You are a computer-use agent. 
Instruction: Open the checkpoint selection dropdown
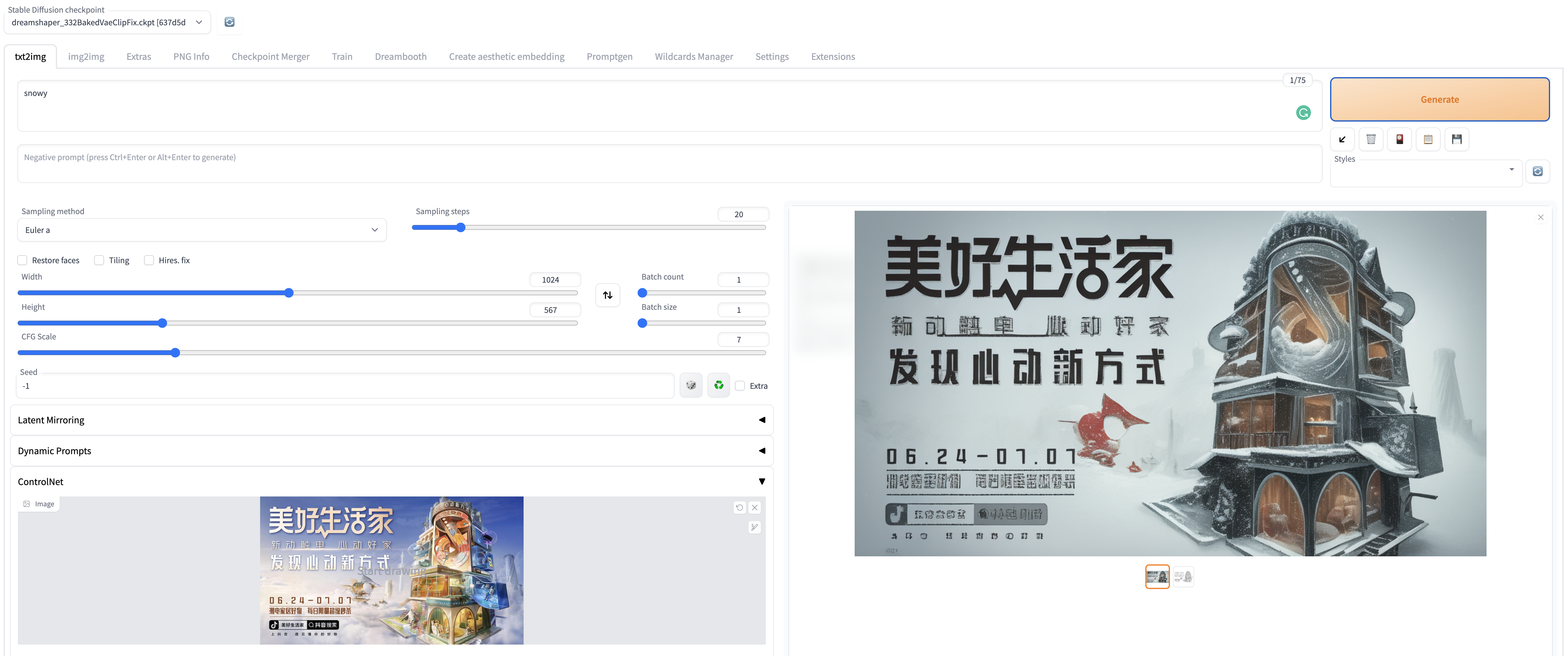(x=107, y=23)
